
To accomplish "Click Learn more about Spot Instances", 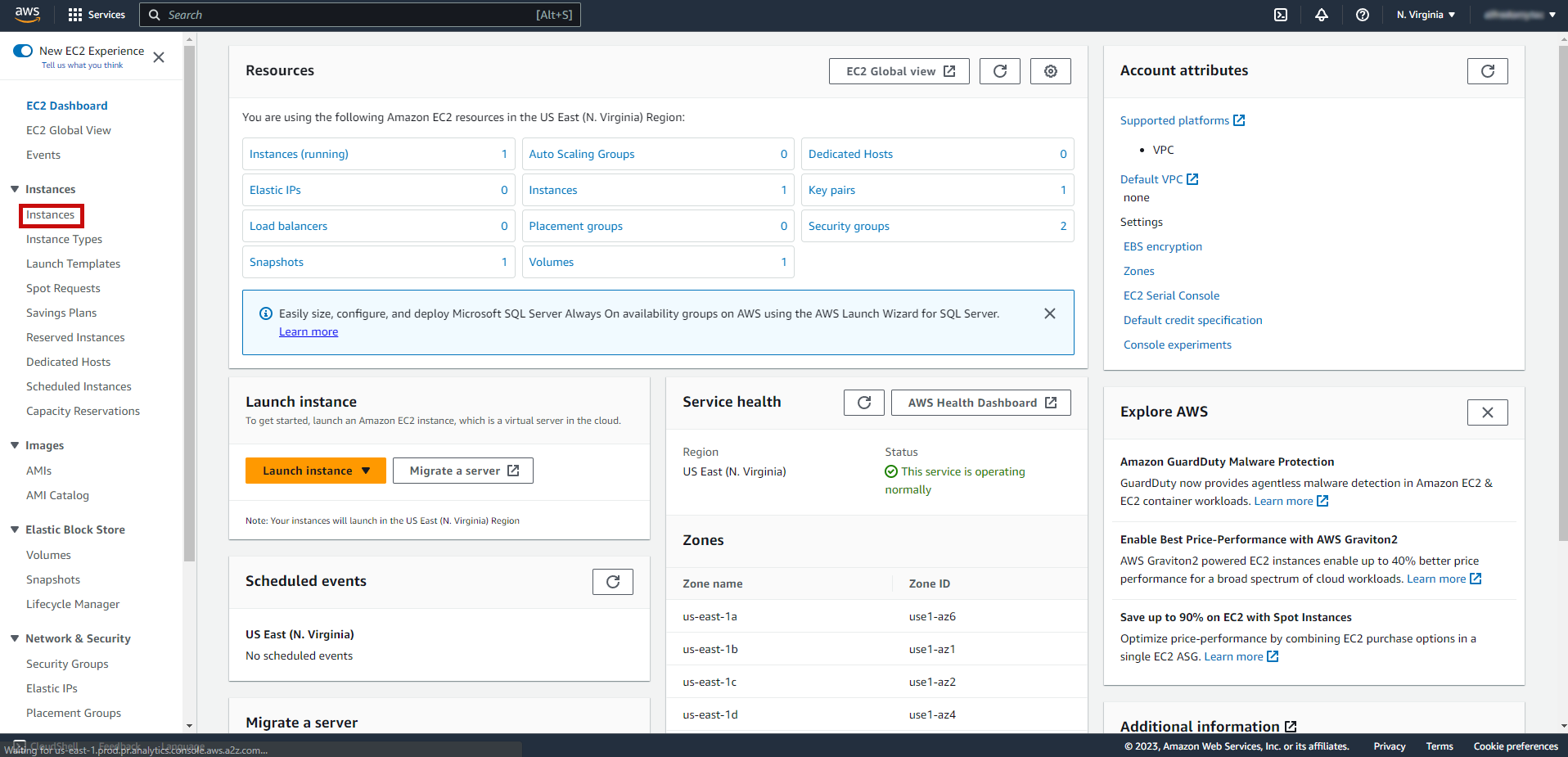I will (x=1241, y=656).
